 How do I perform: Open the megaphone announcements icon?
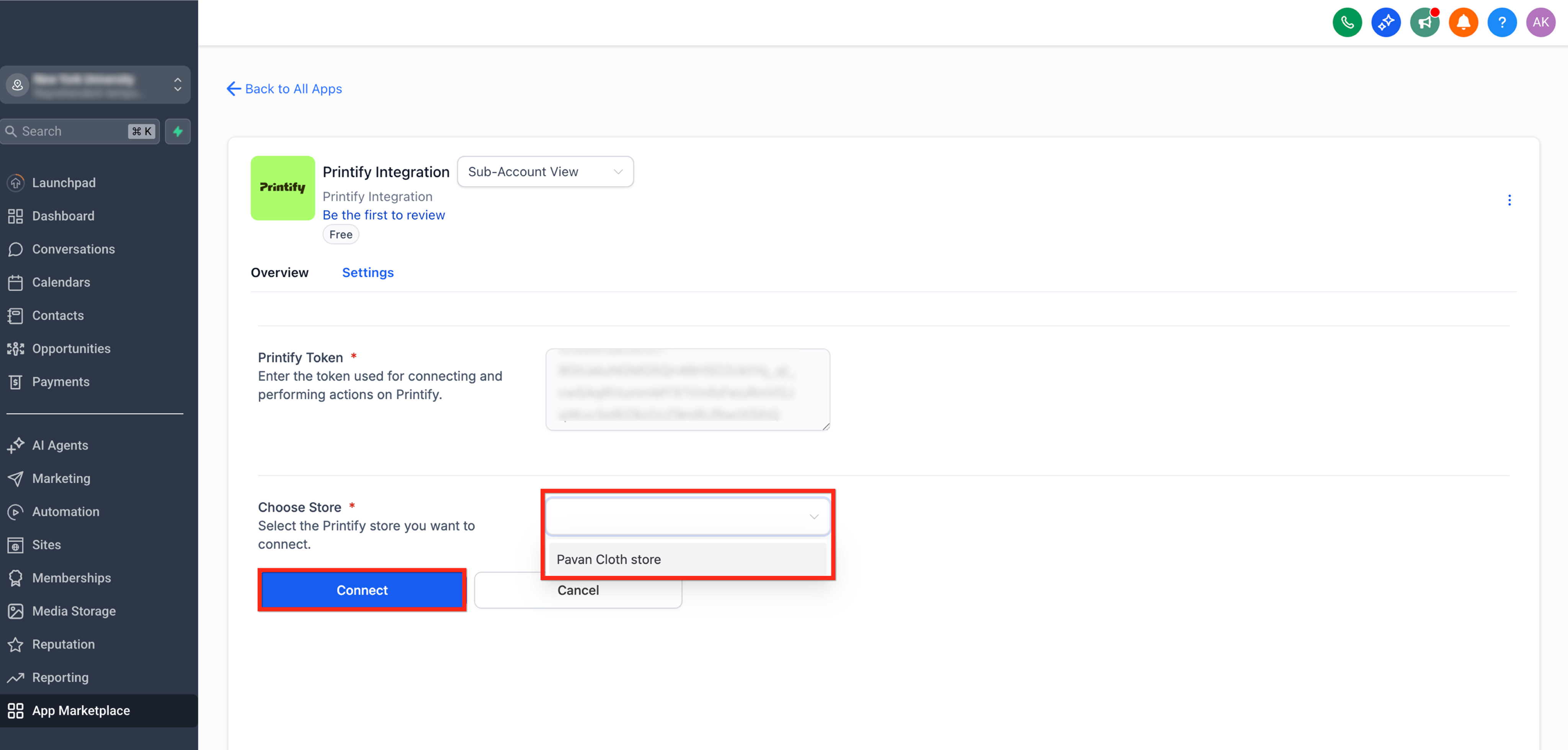(x=1424, y=23)
